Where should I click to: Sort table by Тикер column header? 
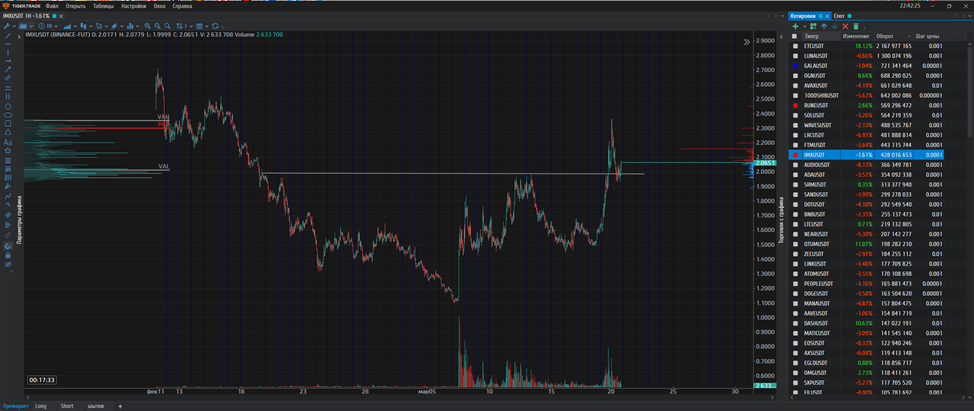[812, 36]
